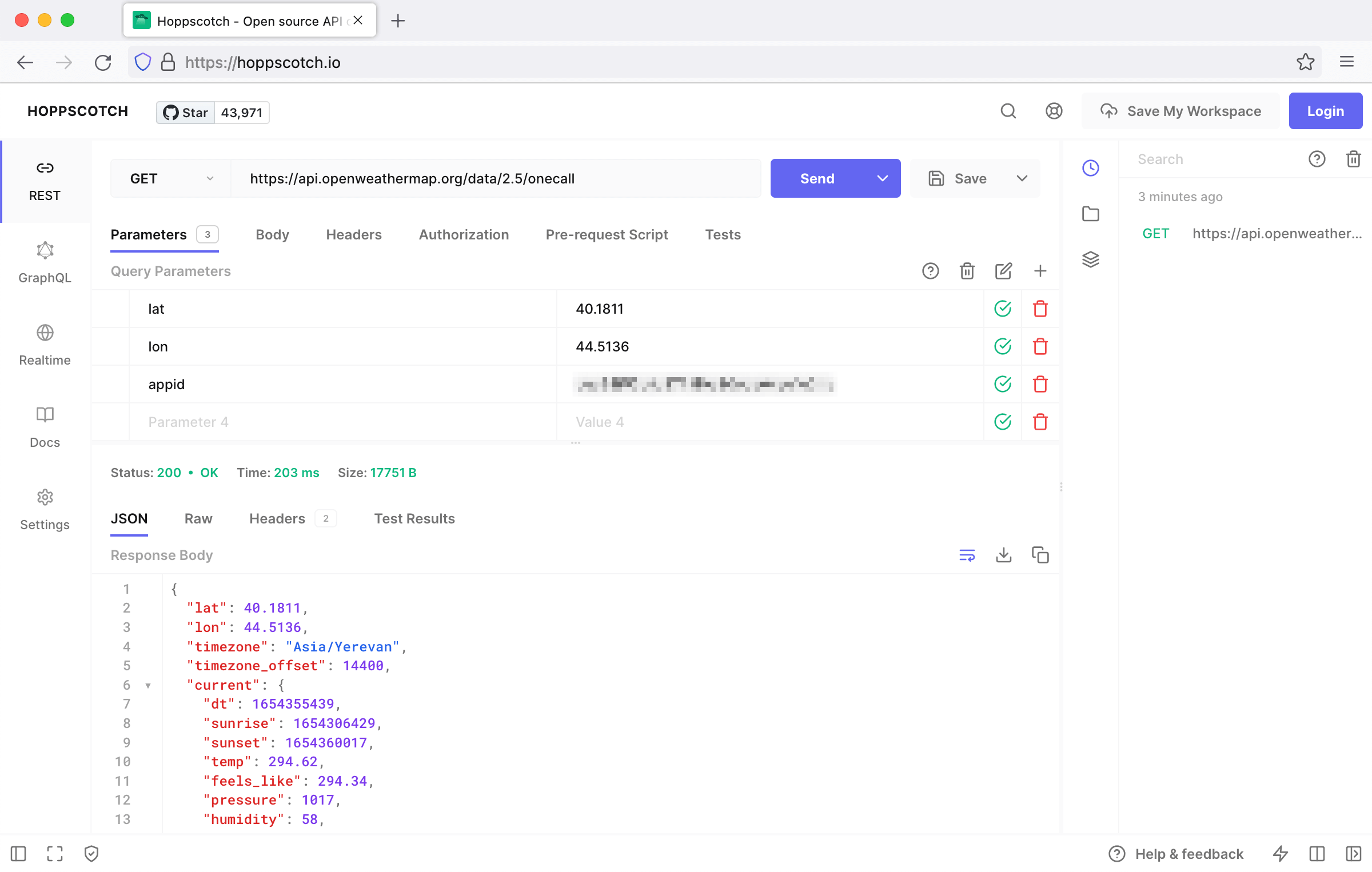Delete the Parameter 4 row
Image resolution: width=1372 pixels, height=872 pixels.
click(x=1040, y=422)
